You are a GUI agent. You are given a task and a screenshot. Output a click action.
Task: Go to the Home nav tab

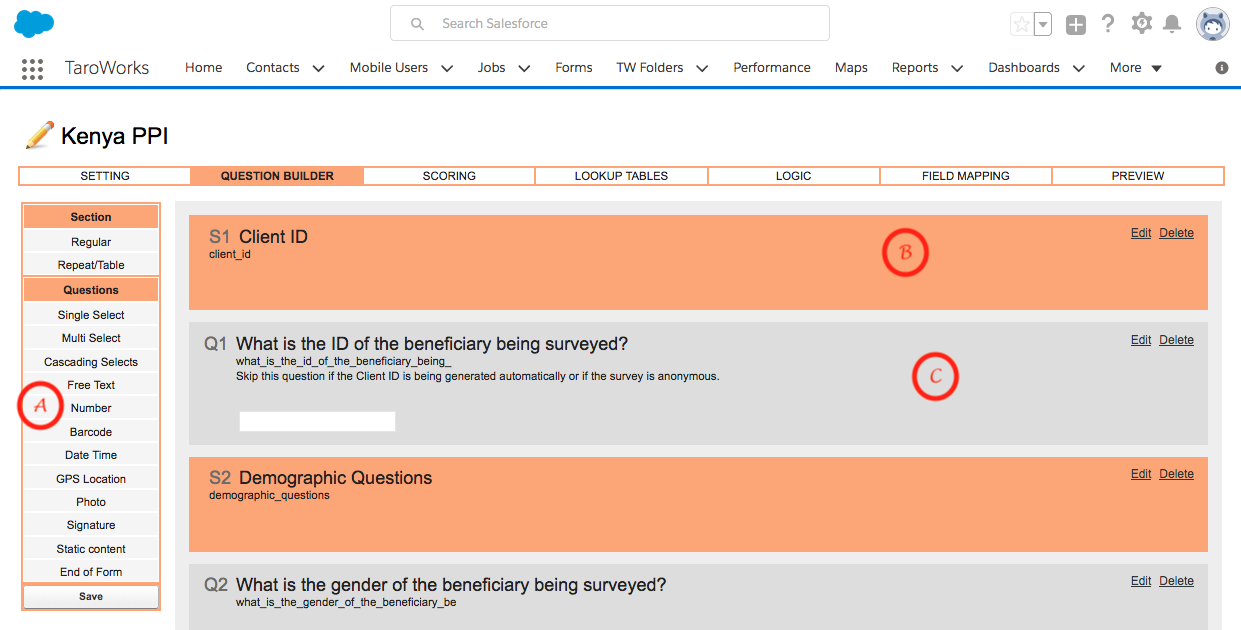(203, 68)
